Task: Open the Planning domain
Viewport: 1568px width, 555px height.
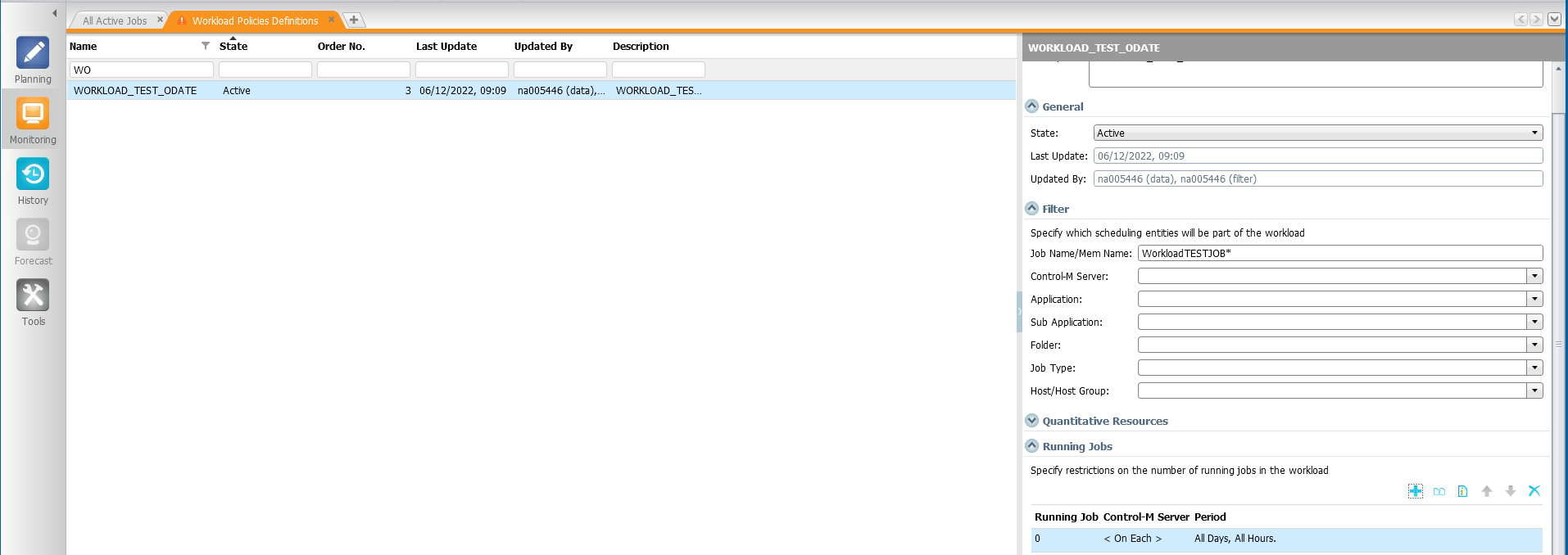Action: 33,60
